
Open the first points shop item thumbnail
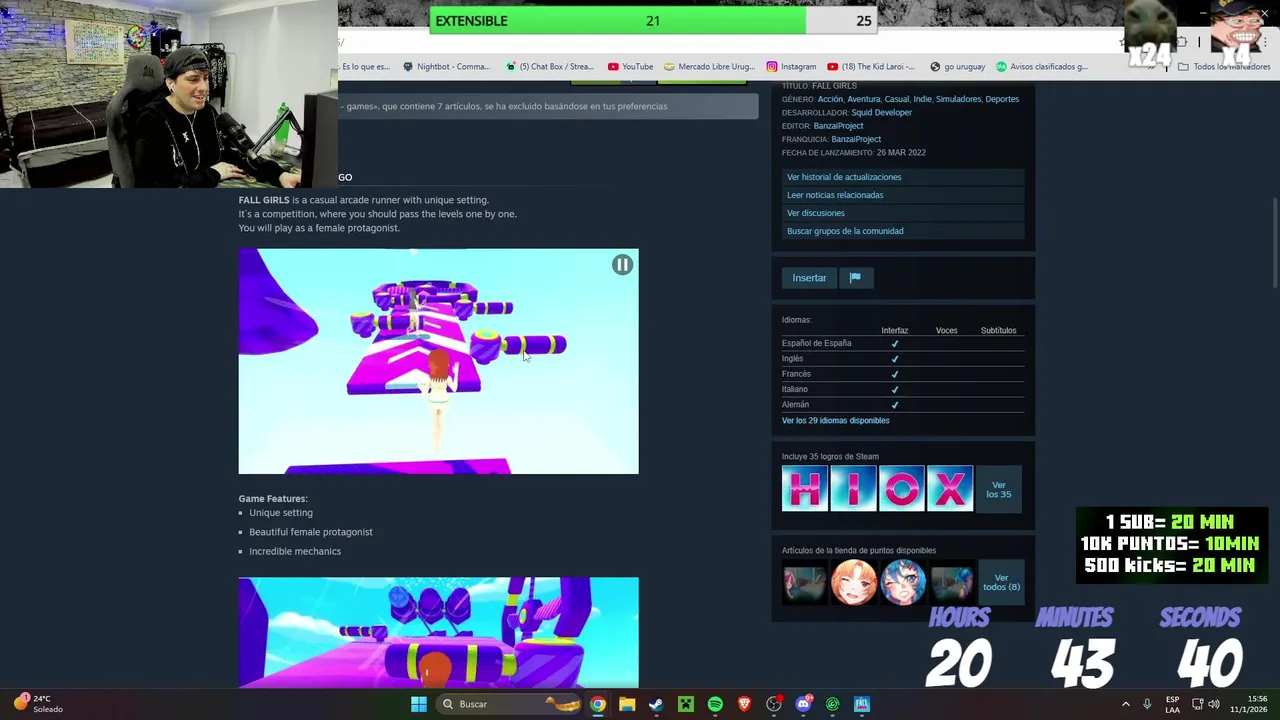805,582
